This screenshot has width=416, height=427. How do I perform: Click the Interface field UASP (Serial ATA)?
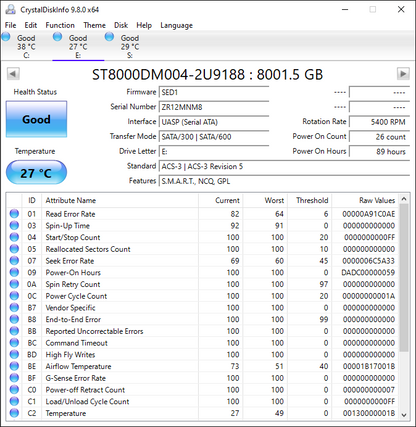pyautogui.click(x=214, y=122)
